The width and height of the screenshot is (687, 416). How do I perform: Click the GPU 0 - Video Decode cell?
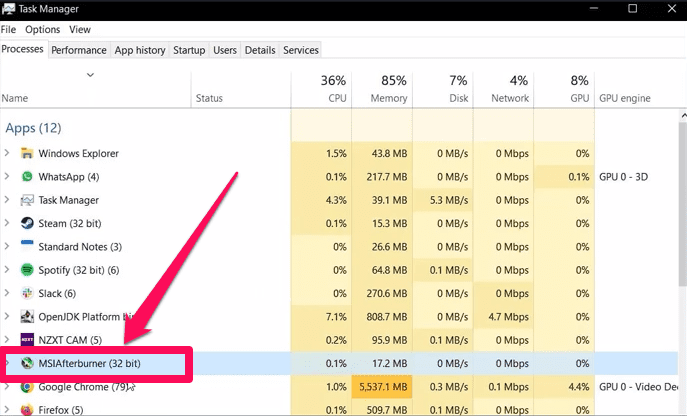(x=638, y=387)
